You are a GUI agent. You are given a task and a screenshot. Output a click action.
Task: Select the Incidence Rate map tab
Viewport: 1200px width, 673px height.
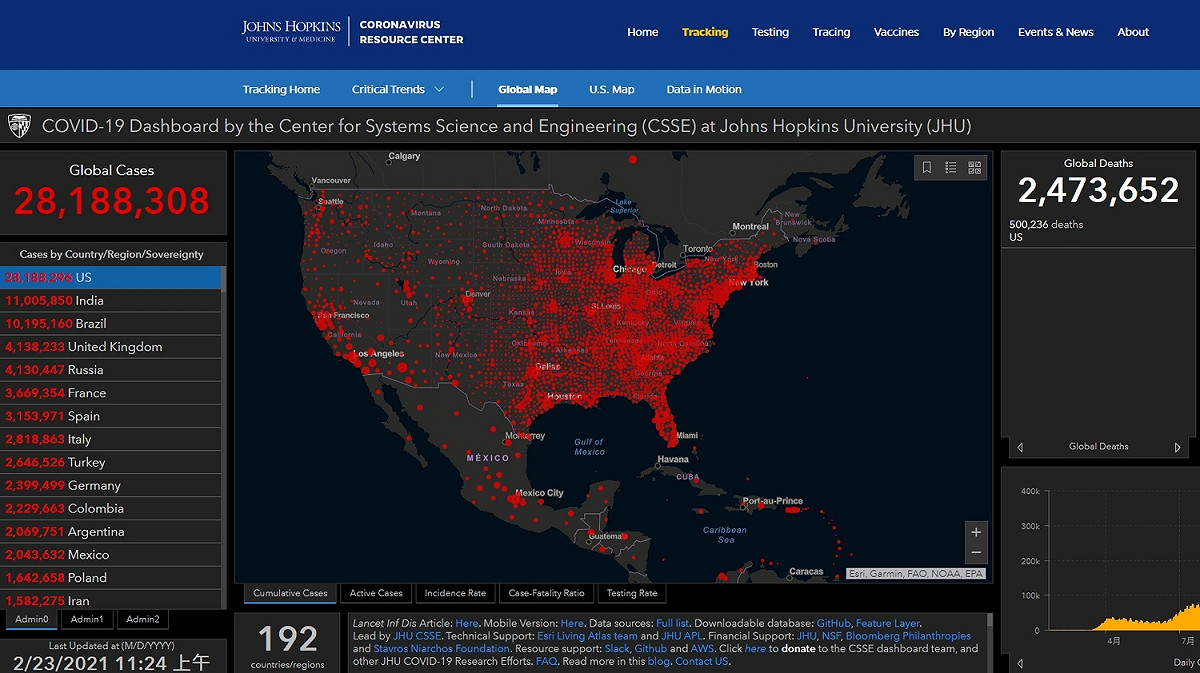(455, 593)
